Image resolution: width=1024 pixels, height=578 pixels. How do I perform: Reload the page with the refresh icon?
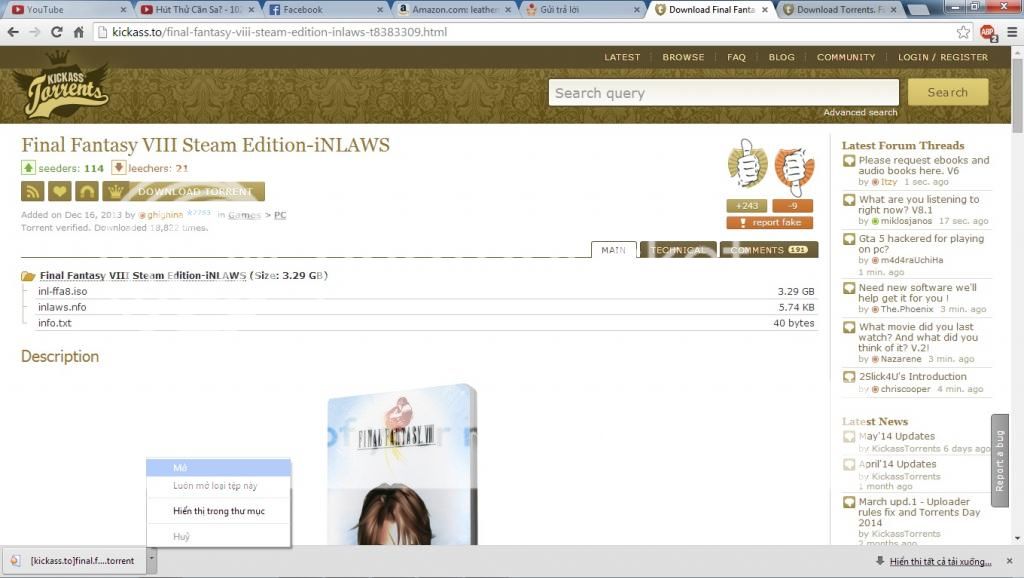(57, 31)
